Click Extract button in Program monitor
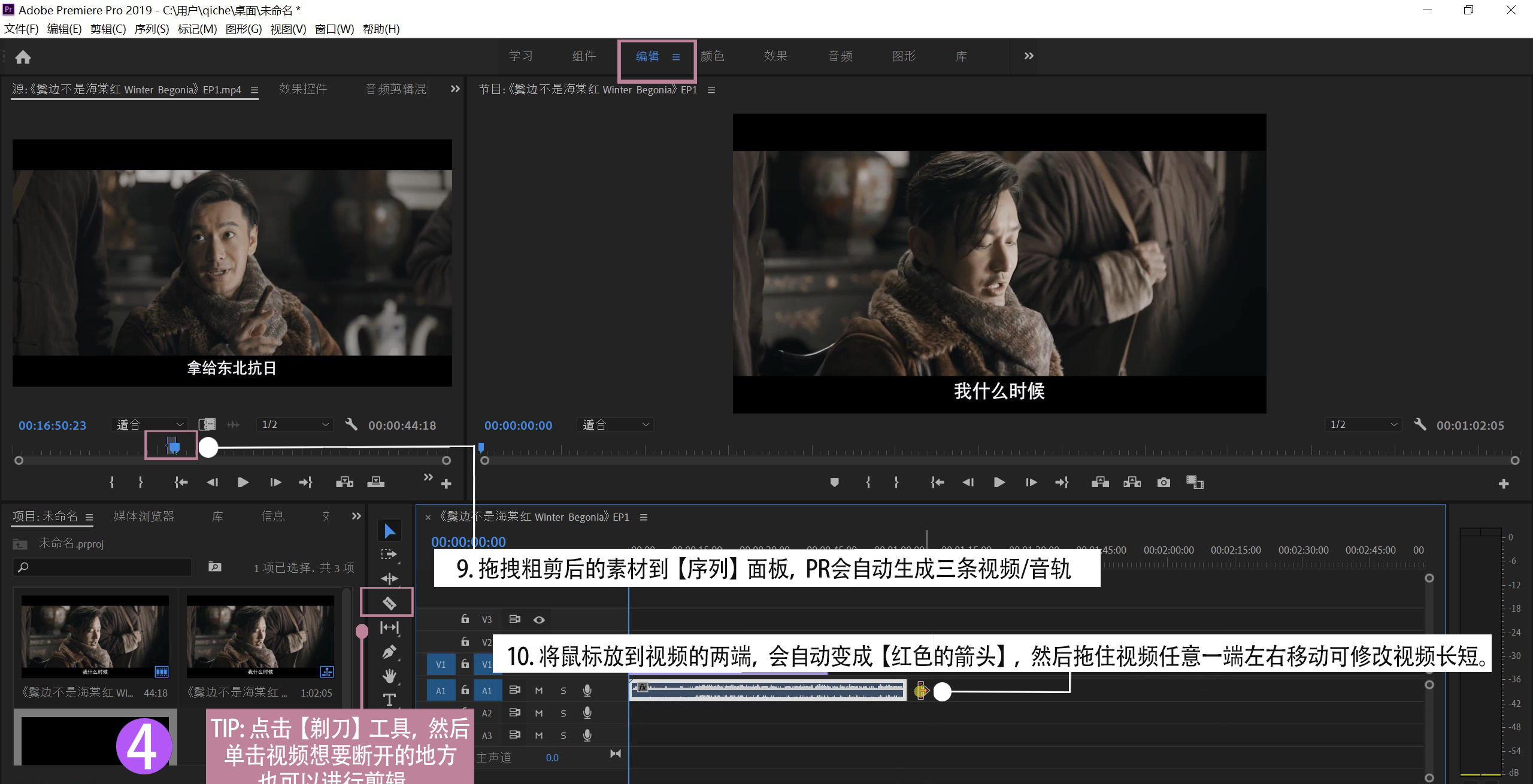Screen dimensions: 1533x784 [x=1132, y=482]
